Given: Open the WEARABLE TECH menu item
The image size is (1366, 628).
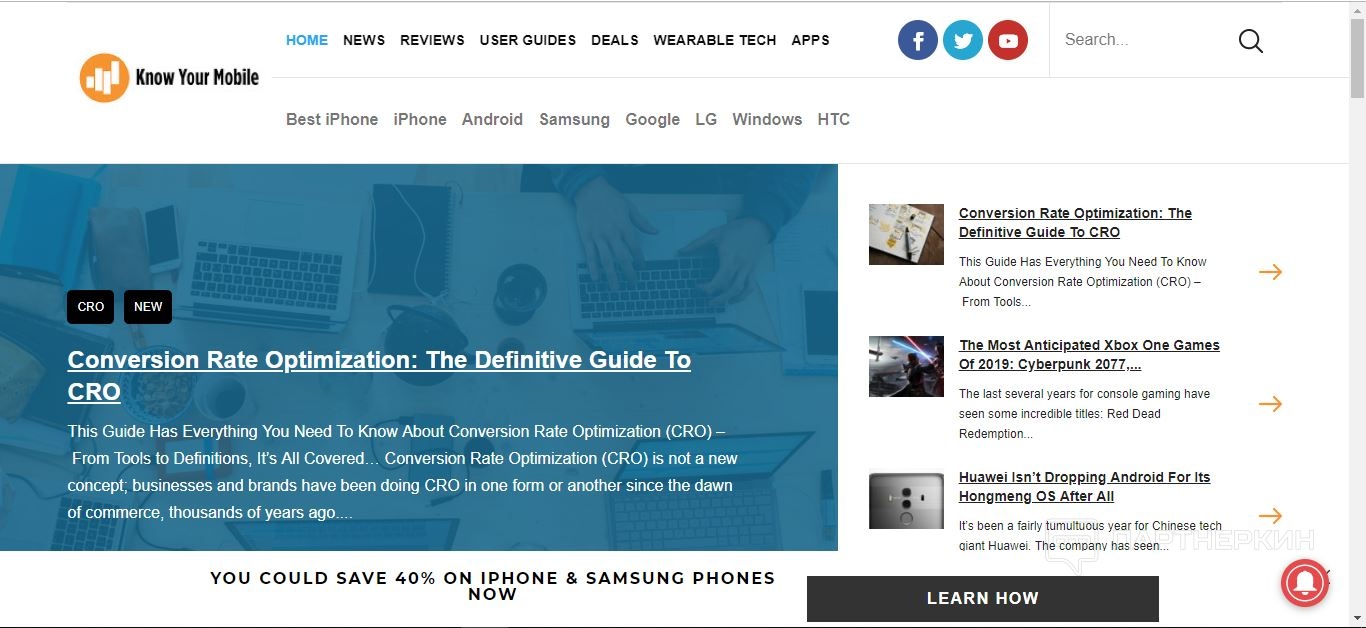Looking at the screenshot, I should (x=715, y=40).
